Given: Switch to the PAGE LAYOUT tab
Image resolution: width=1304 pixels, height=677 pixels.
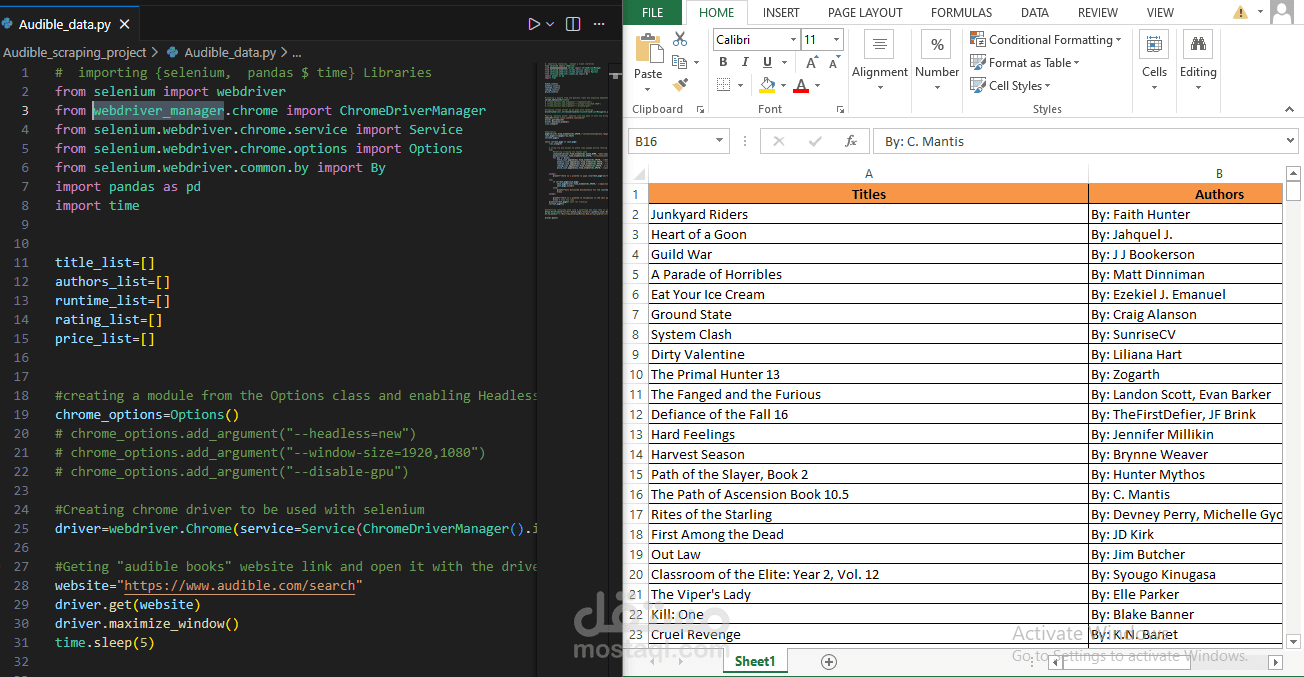Looking at the screenshot, I should click(865, 13).
